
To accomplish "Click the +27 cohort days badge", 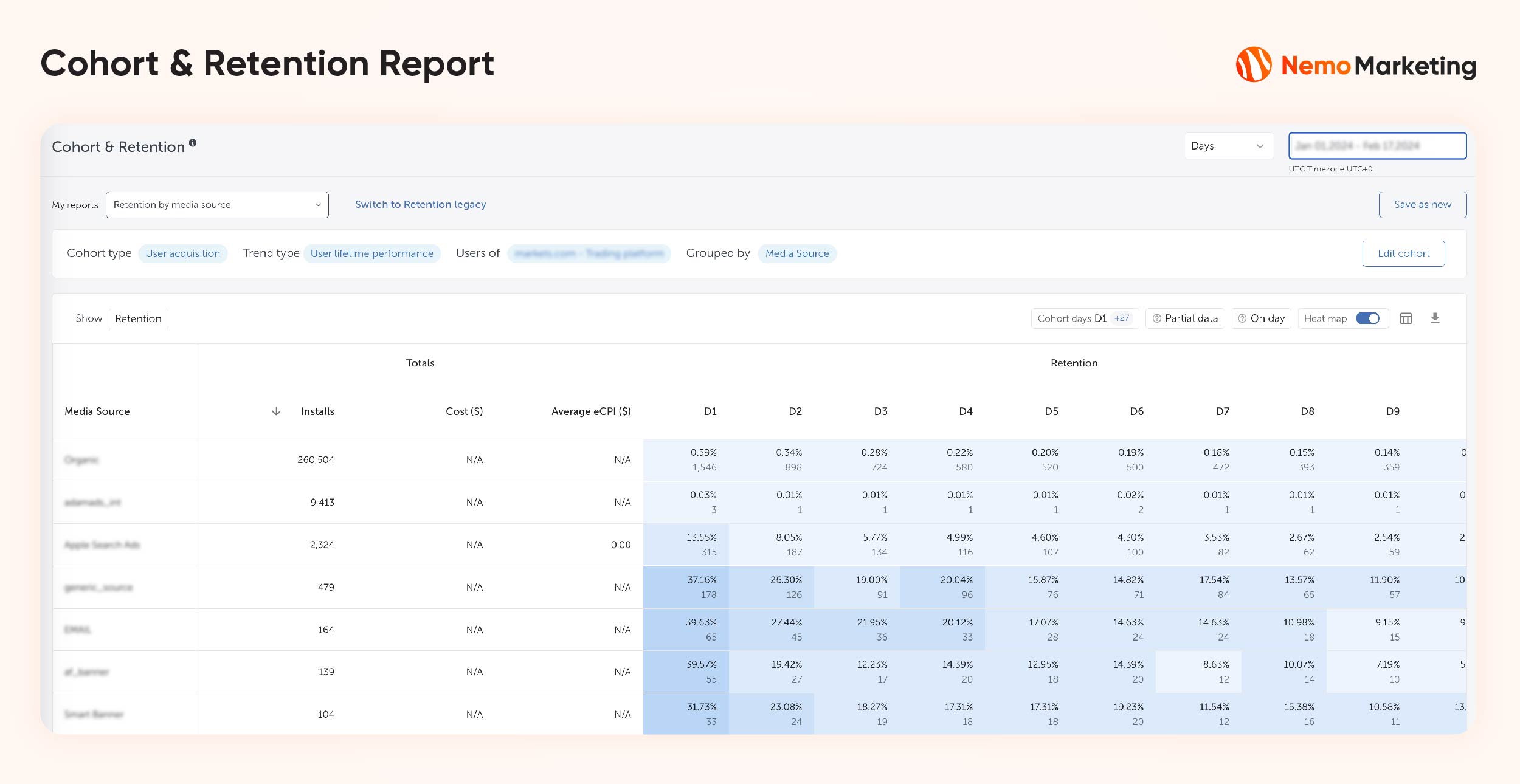I will click(x=1122, y=318).
